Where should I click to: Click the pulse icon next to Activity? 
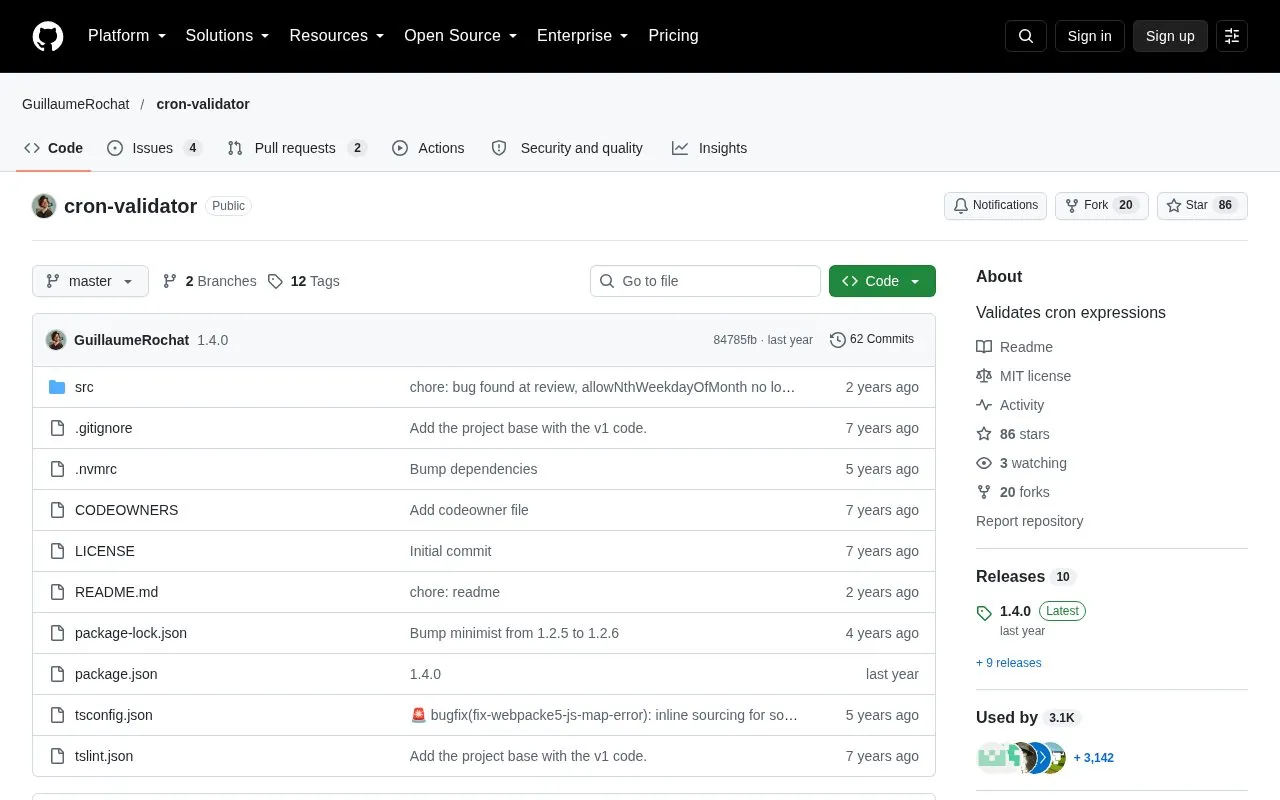point(984,405)
